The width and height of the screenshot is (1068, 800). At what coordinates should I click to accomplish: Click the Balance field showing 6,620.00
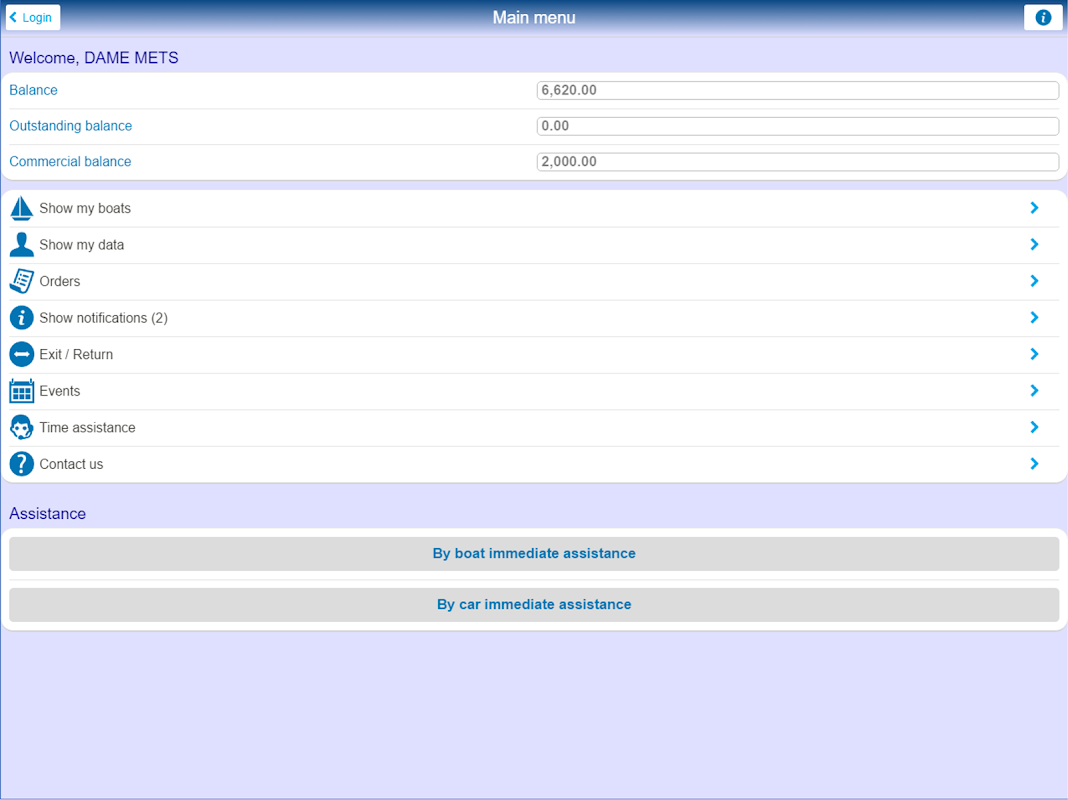click(x=798, y=90)
